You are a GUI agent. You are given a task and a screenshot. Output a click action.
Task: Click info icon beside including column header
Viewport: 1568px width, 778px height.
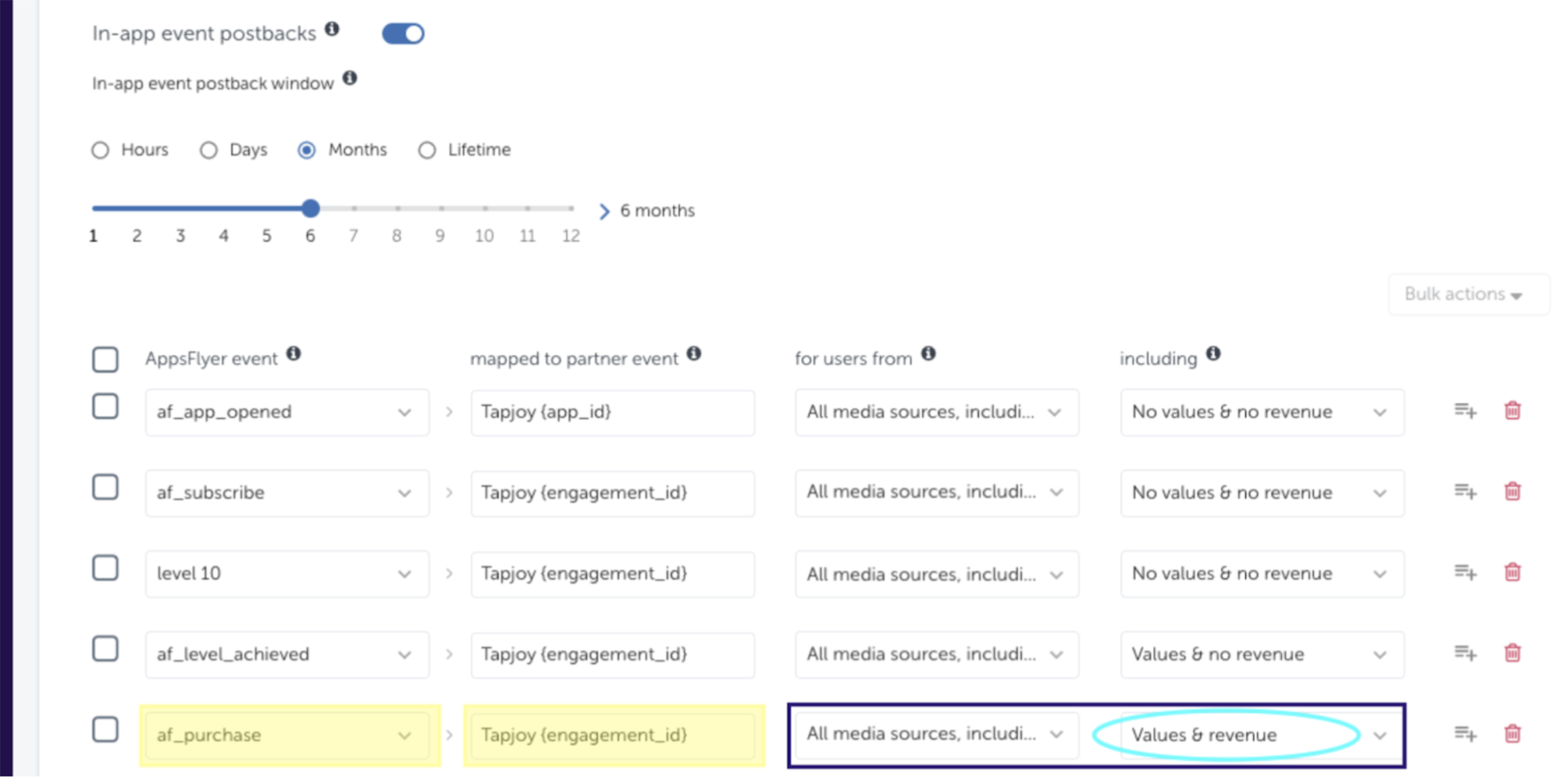point(1213,354)
